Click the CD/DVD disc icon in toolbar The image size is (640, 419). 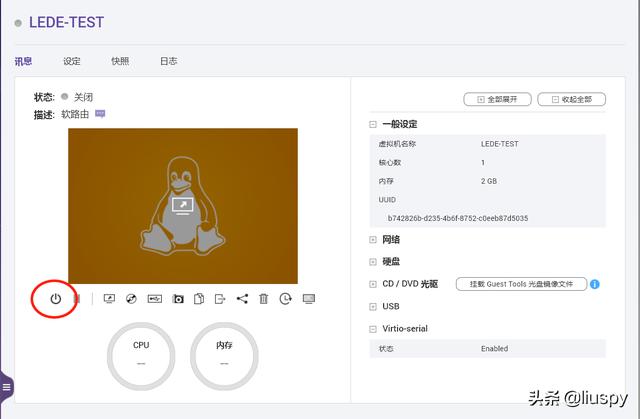pyautogui.click(x=131, y=299)
